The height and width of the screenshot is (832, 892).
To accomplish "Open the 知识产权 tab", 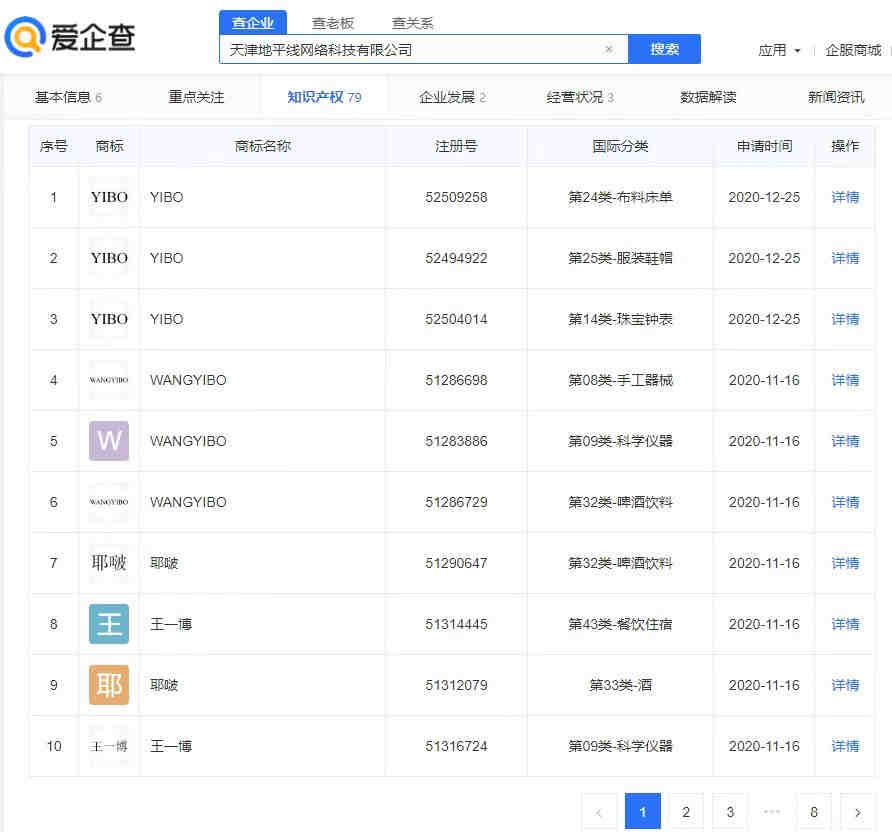I will click(324, 97).
